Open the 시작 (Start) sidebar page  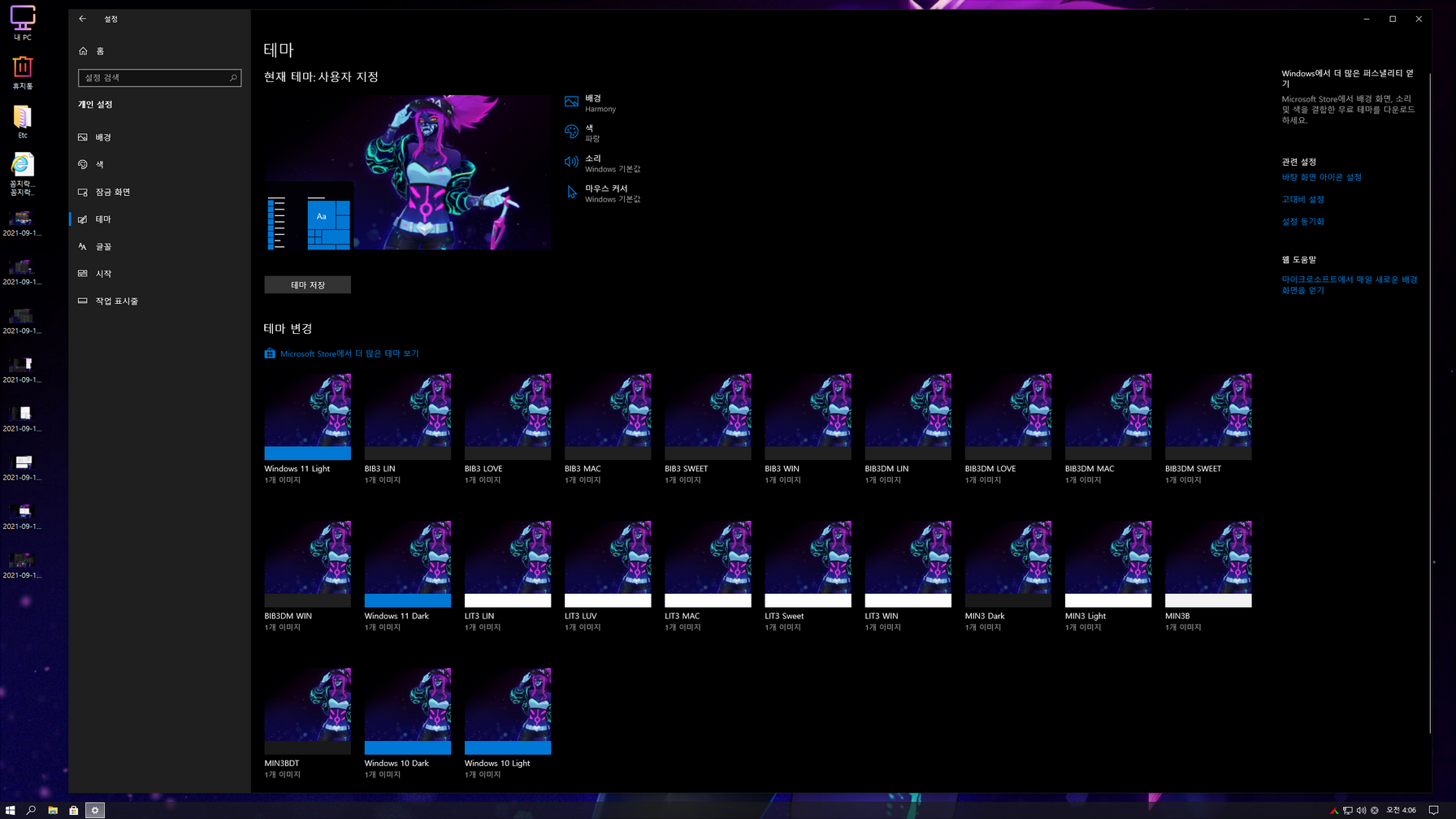[160, 274]
